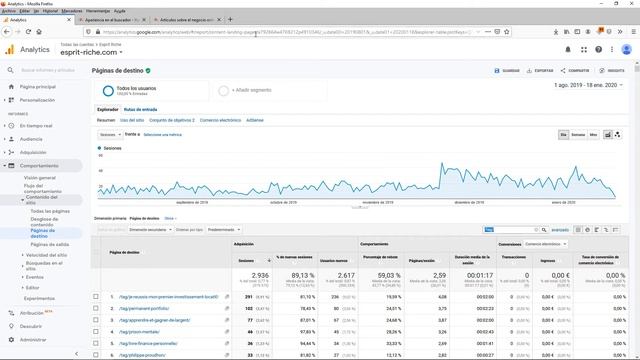Click the sidebar search magnifier icon
The height and width of the screenshot is (360, 640).
pos(11,70)
